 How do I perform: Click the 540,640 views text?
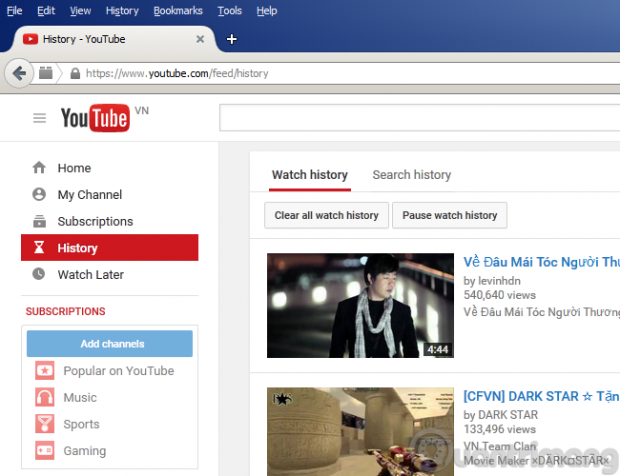point(499,295)
